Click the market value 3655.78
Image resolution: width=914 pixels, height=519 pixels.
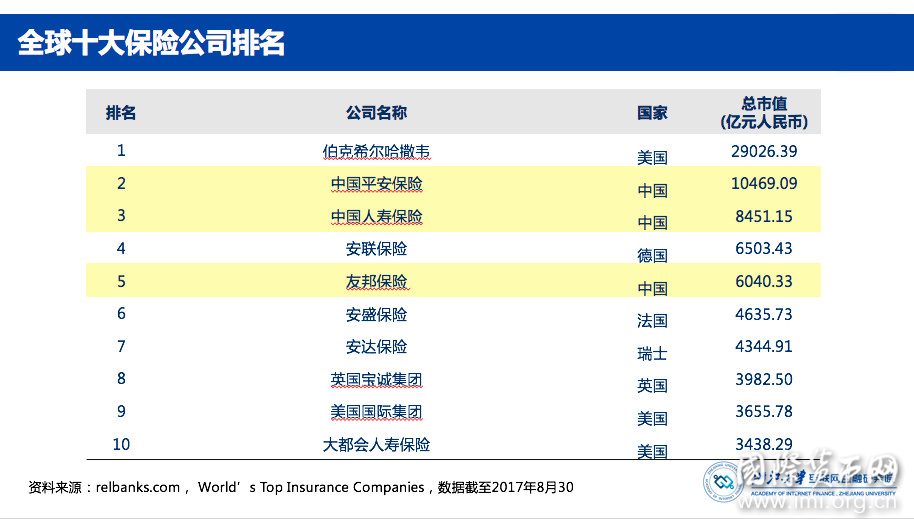pyautogui.click(x=764, y=412)
